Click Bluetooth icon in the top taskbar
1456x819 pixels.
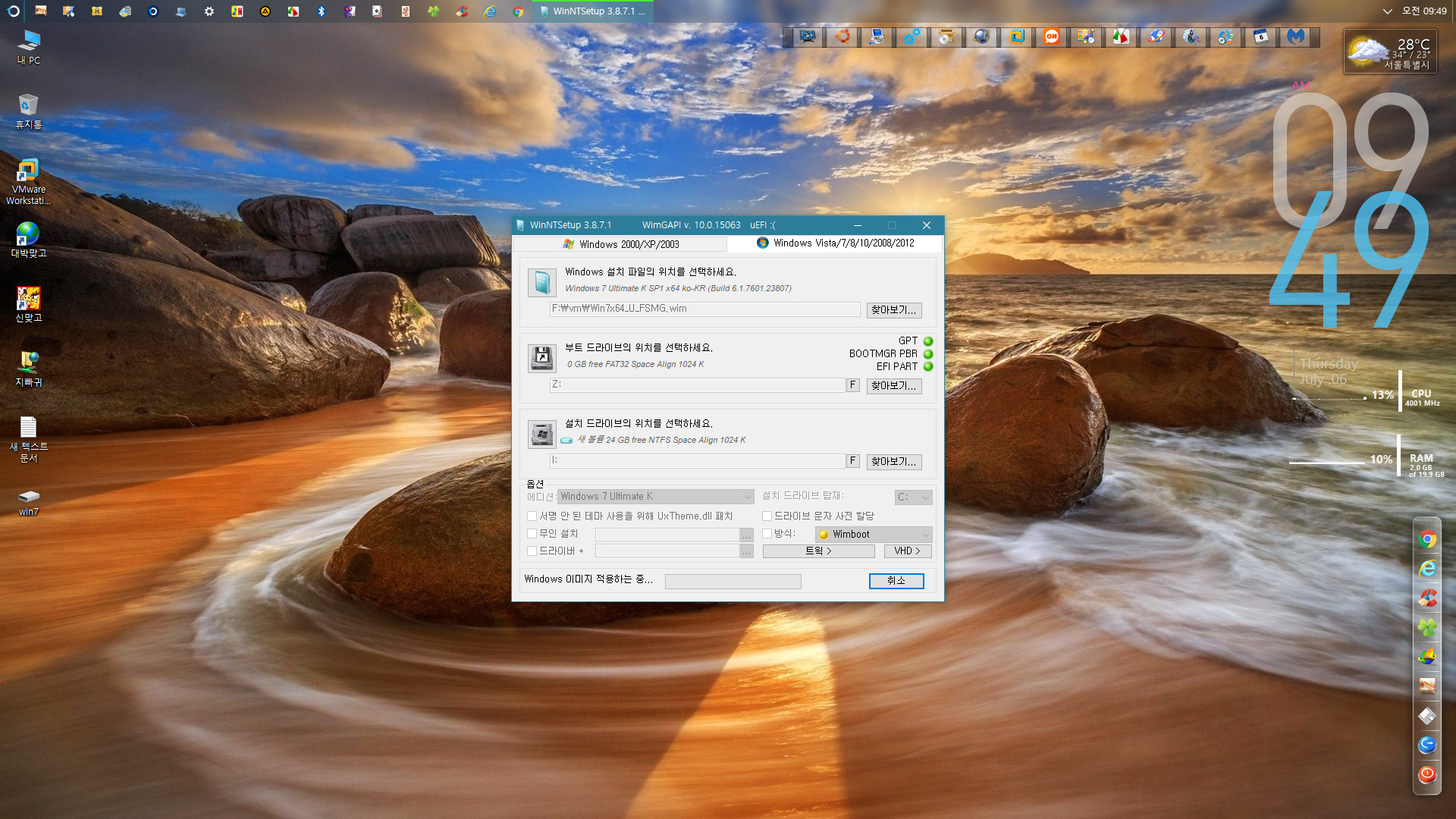tap(322, 11)
